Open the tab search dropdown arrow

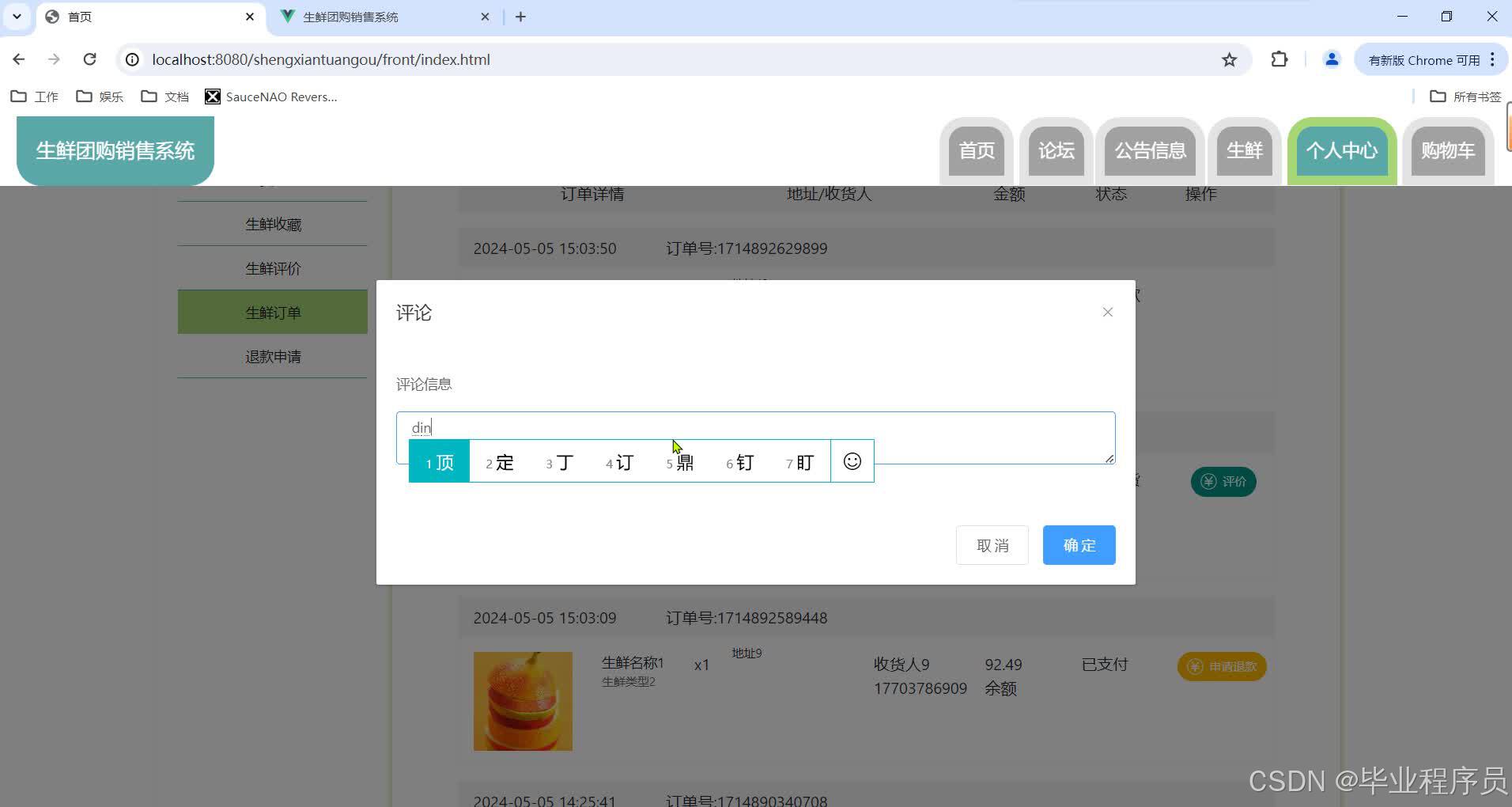[x=17, y=17]
